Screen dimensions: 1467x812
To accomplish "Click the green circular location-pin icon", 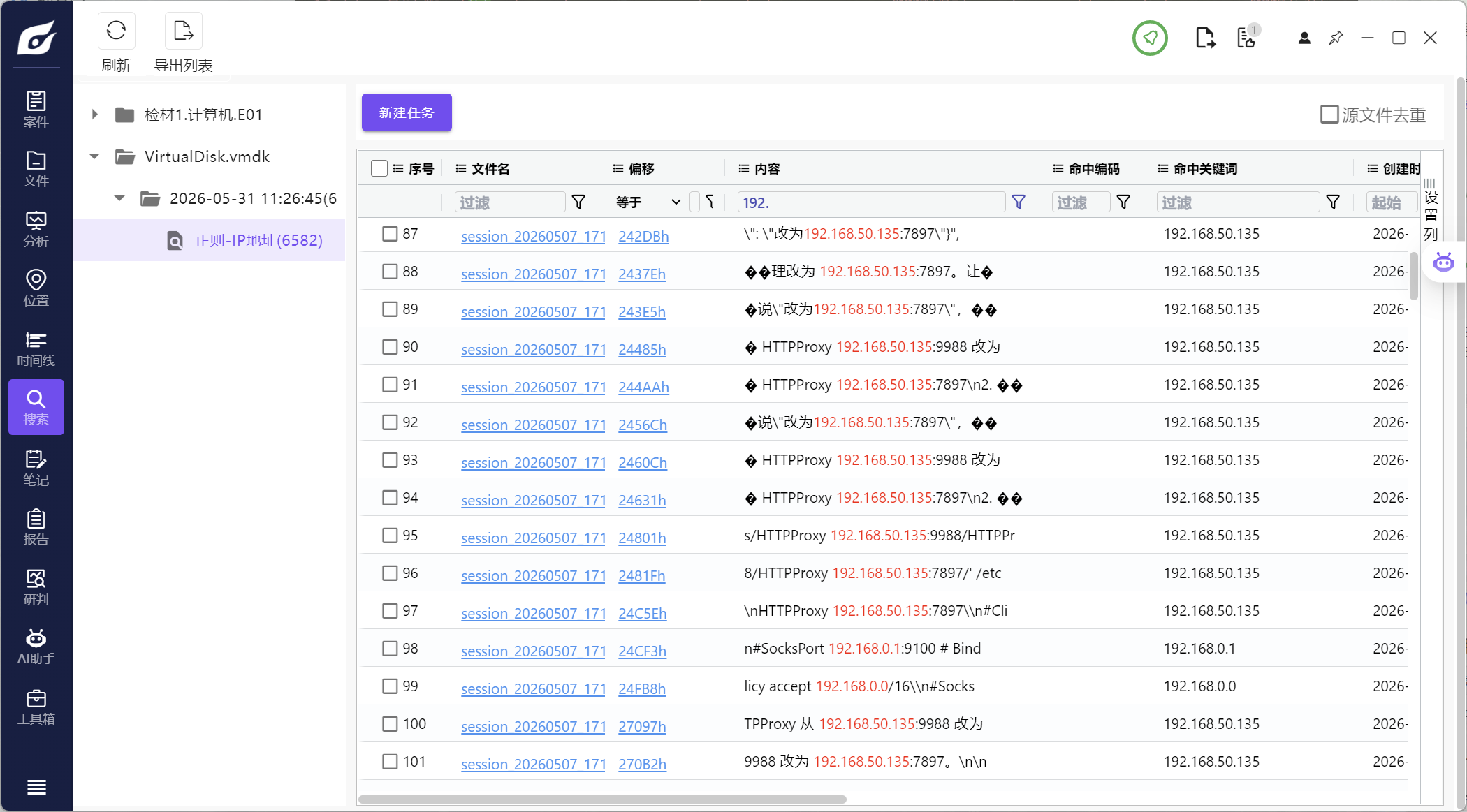I will click(1150, 38).
